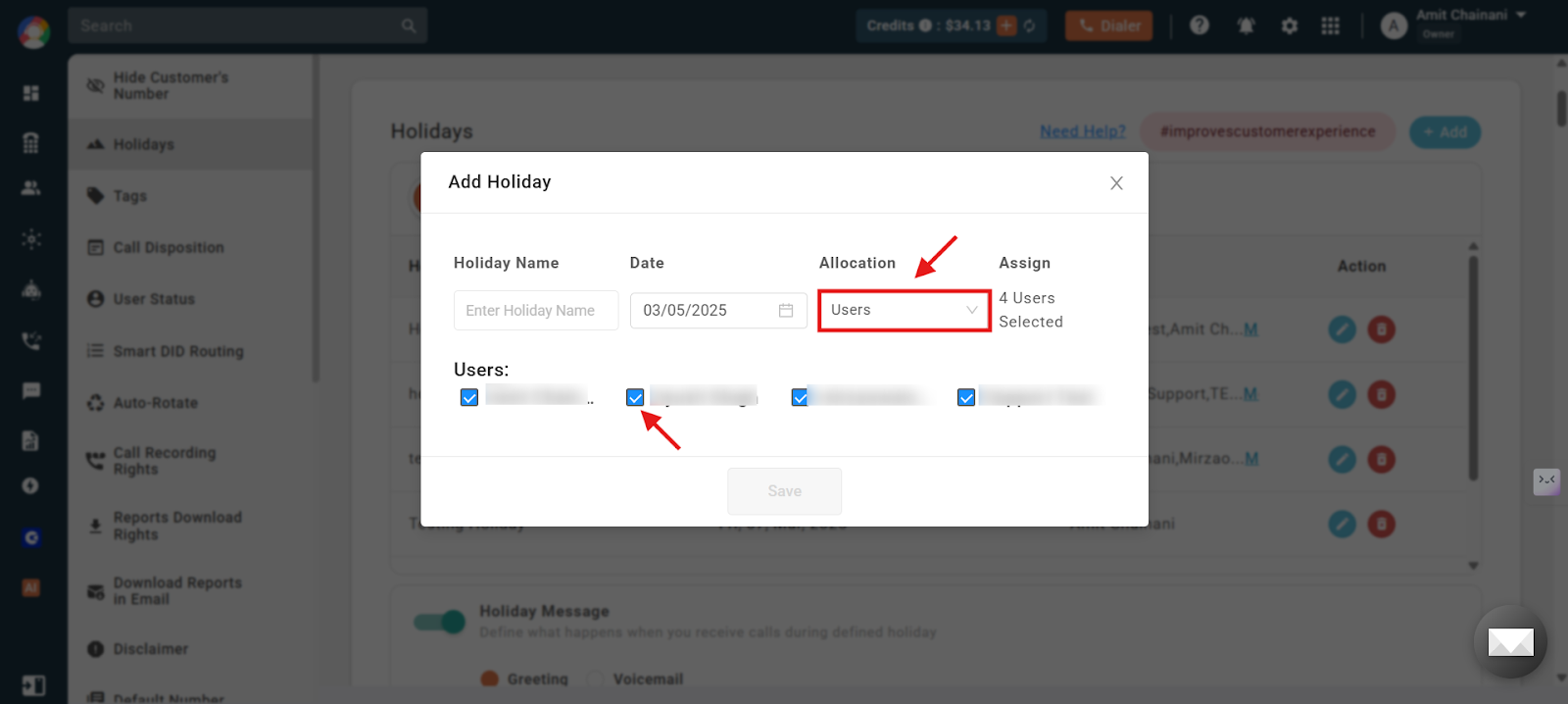Click the document report icon in sidebar
The width and height of the screenshot is (1568, 704).
coord(31,440)
